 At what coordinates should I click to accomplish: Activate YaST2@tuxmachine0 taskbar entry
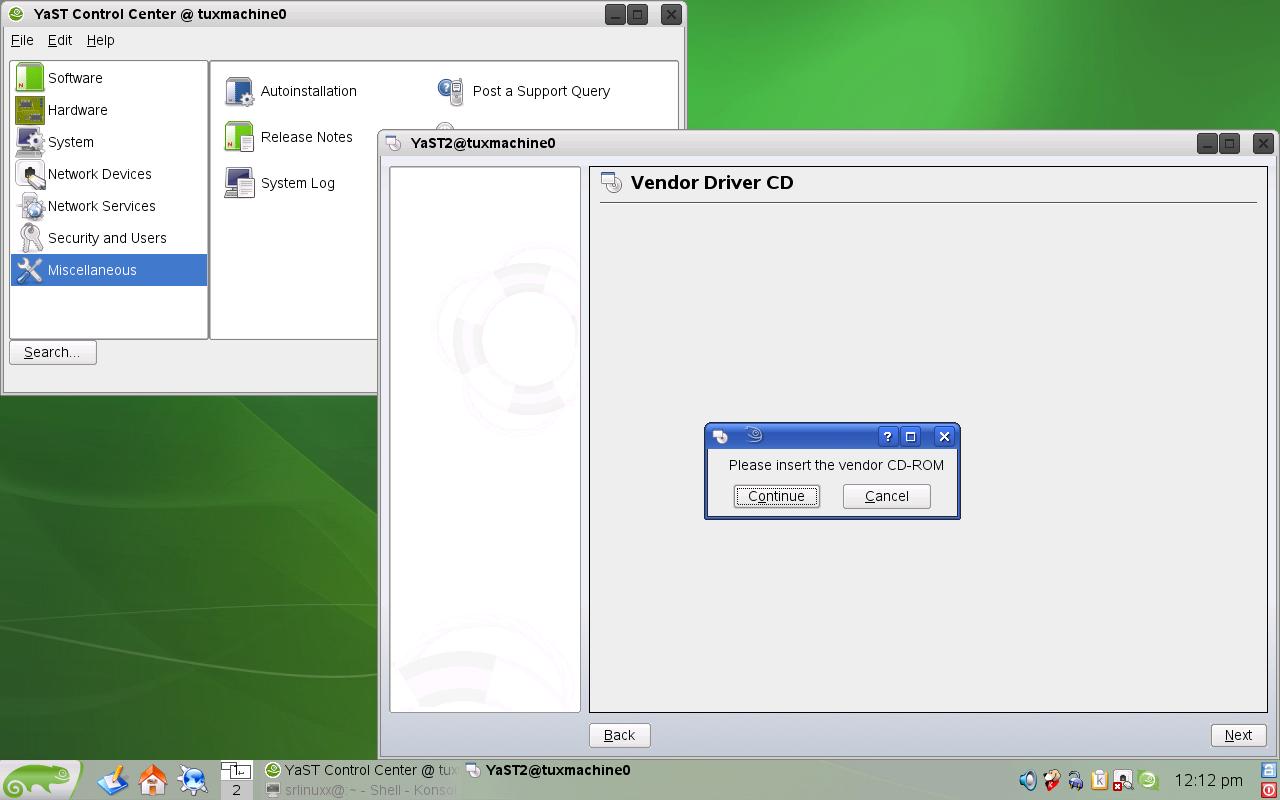click(x=549, y=770)
